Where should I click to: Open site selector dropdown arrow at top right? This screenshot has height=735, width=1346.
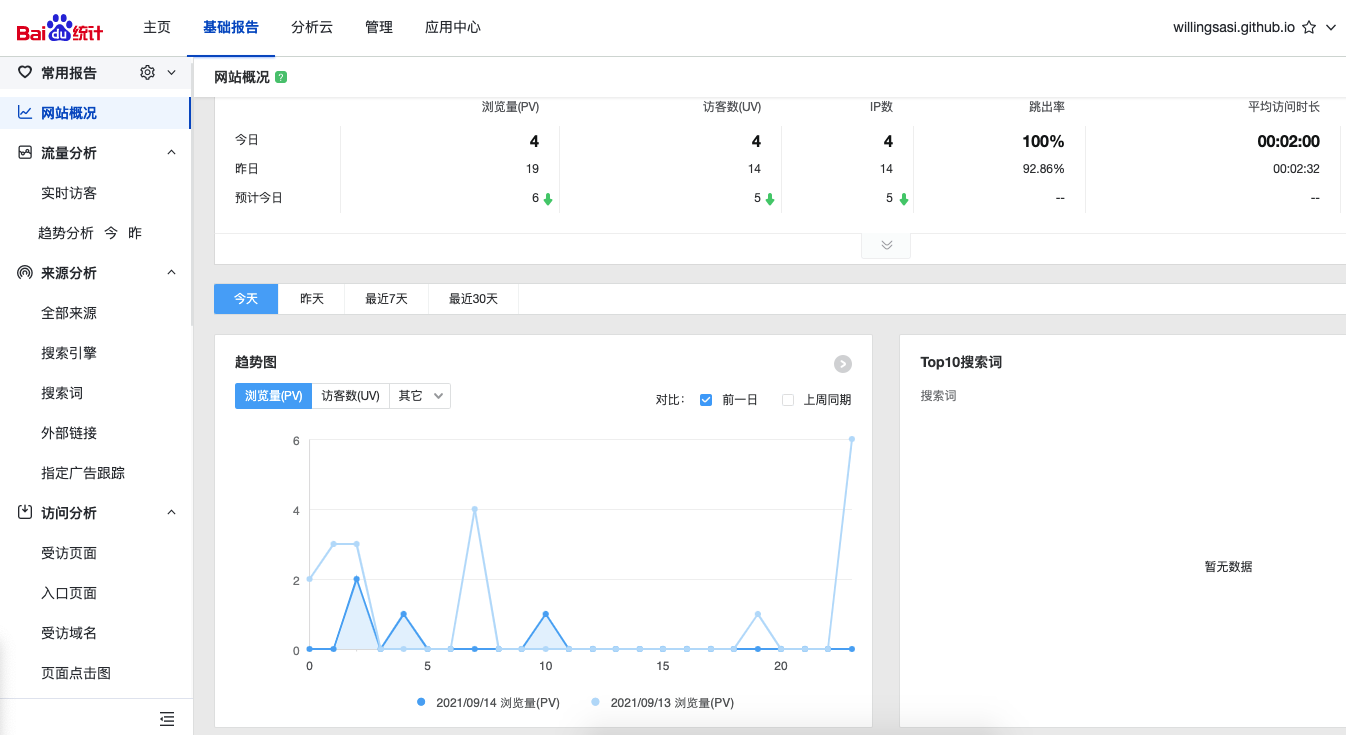click(1330, 28)
